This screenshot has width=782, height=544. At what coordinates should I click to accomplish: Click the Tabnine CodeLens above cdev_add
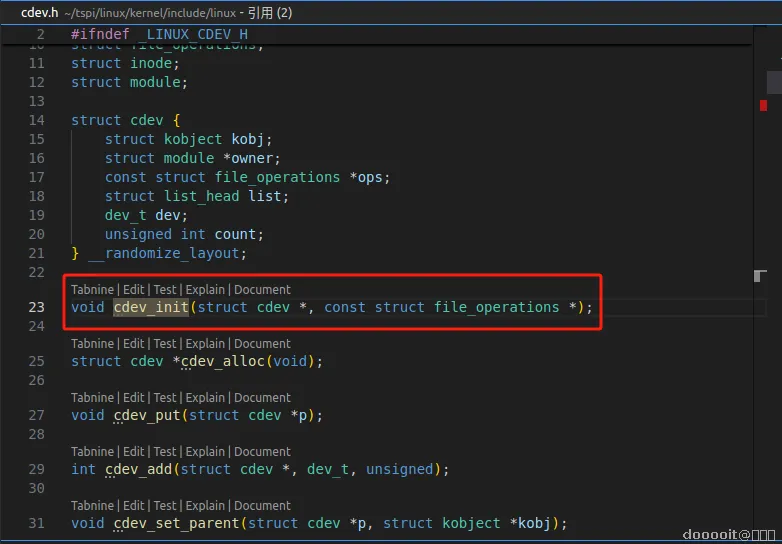point(92,451)
